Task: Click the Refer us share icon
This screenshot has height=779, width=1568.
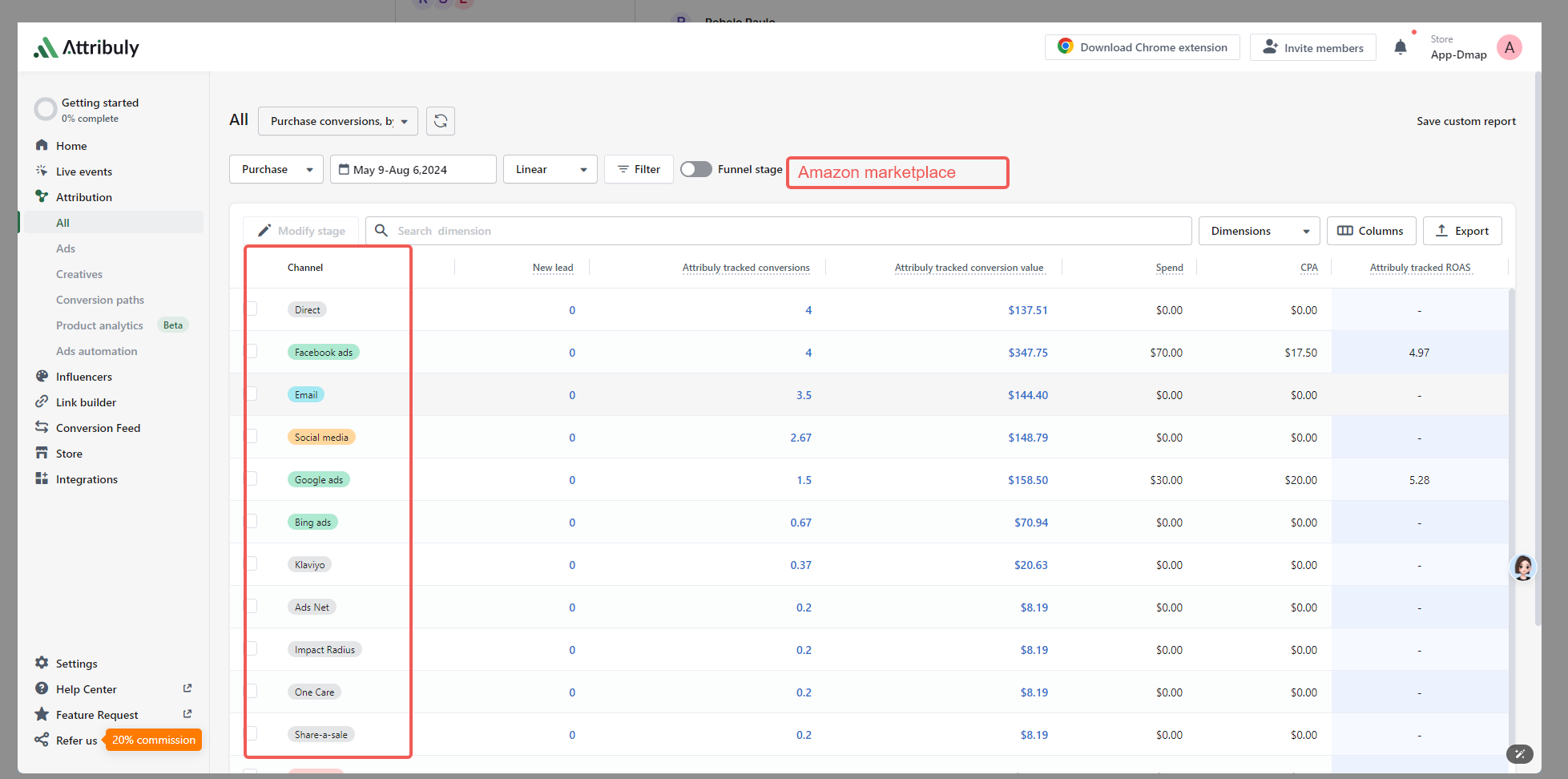Action: [42, 740]
